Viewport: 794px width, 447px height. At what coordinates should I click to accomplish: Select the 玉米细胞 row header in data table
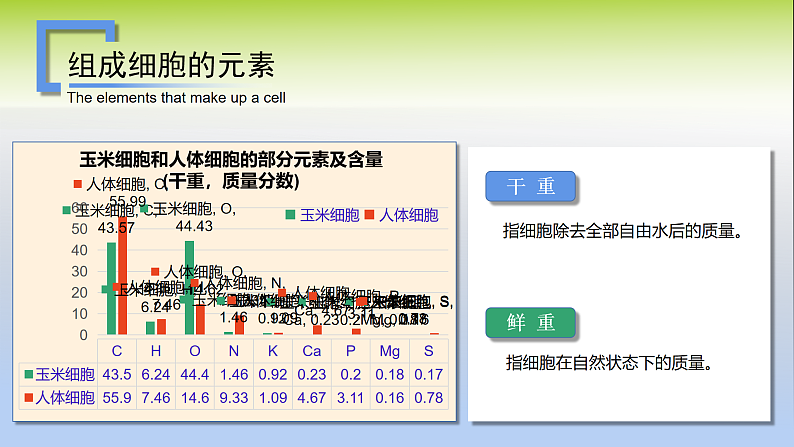(59, 375)
